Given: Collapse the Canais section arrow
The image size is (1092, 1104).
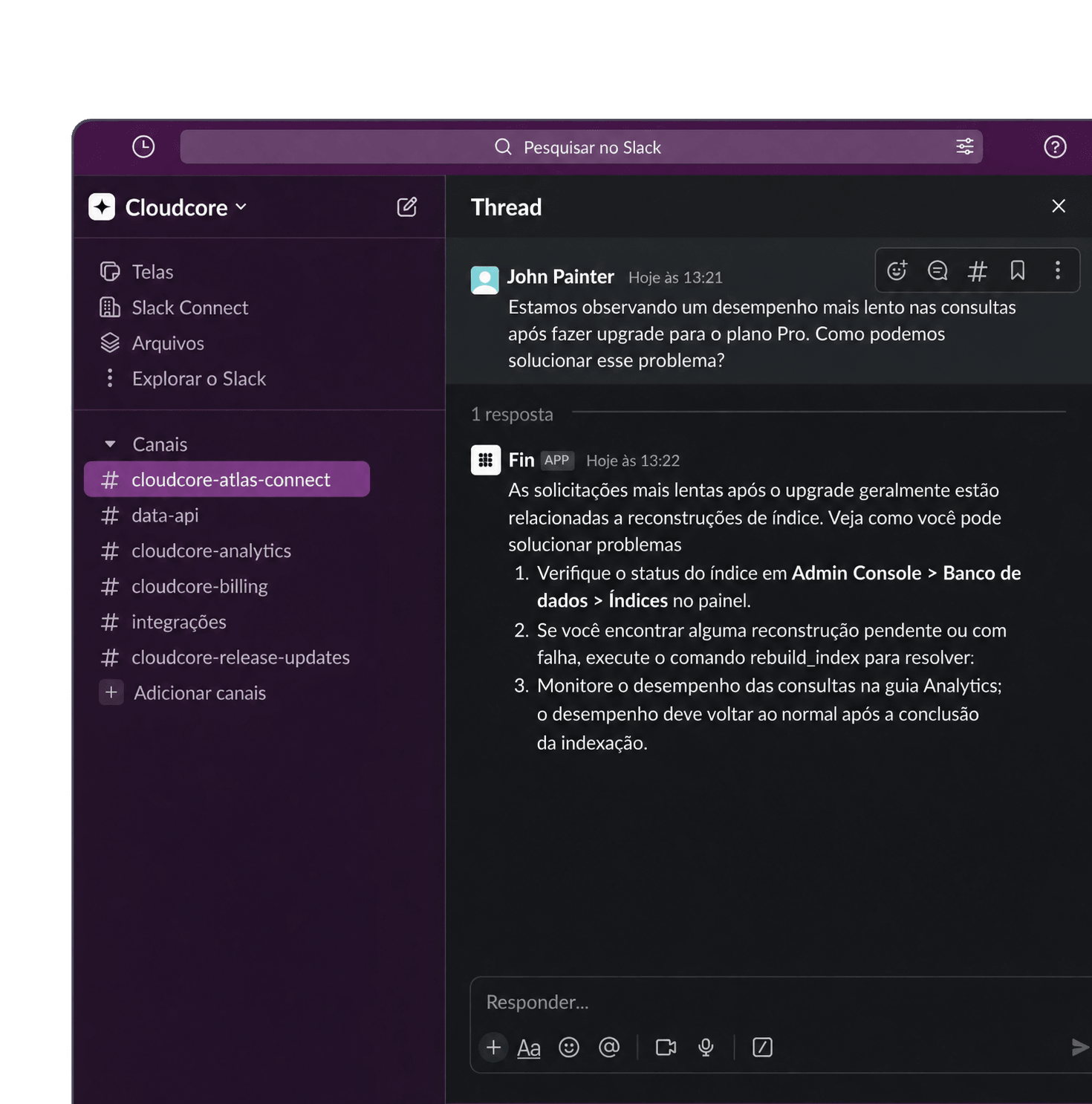Looking at the screenshot, I should pyautogui.click(x=110, y=444).
